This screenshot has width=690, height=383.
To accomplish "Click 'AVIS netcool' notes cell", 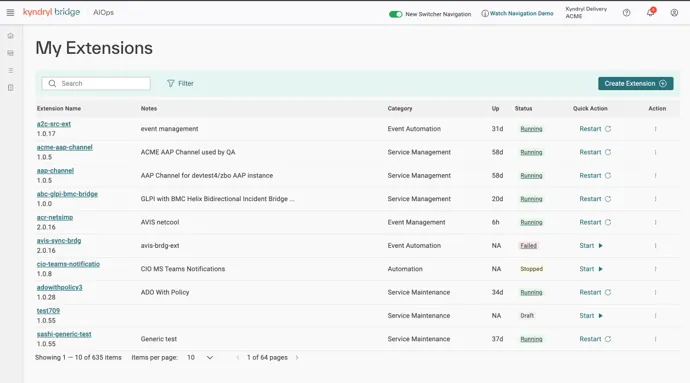I will pos(160,222).
